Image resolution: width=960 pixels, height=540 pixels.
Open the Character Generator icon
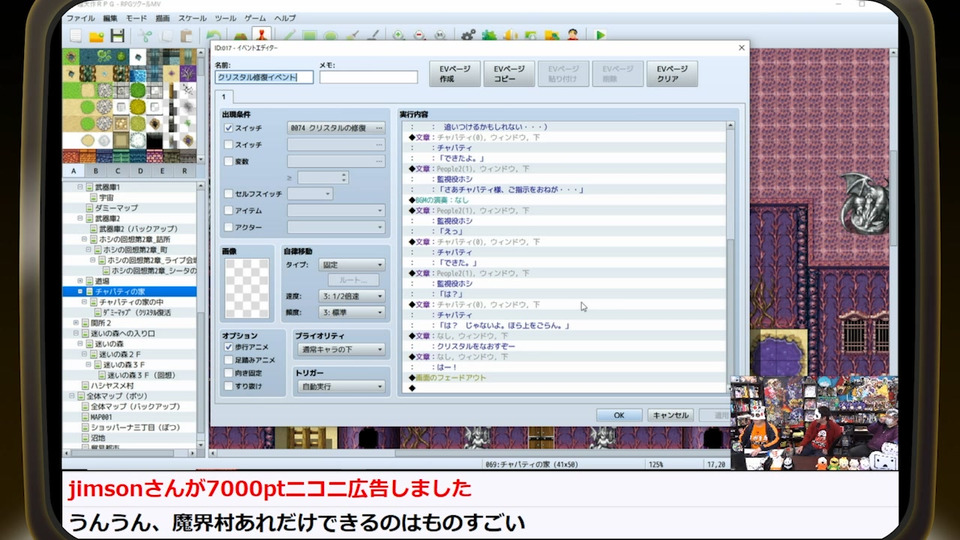pos(573,36)
